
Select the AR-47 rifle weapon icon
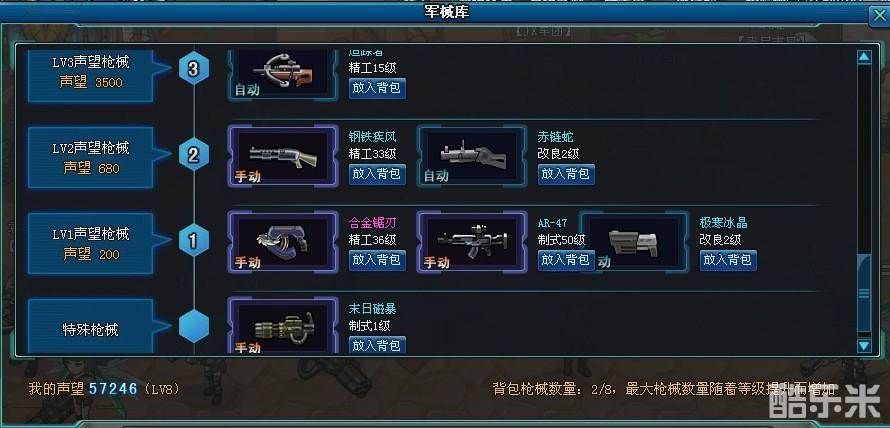[472, 242]
